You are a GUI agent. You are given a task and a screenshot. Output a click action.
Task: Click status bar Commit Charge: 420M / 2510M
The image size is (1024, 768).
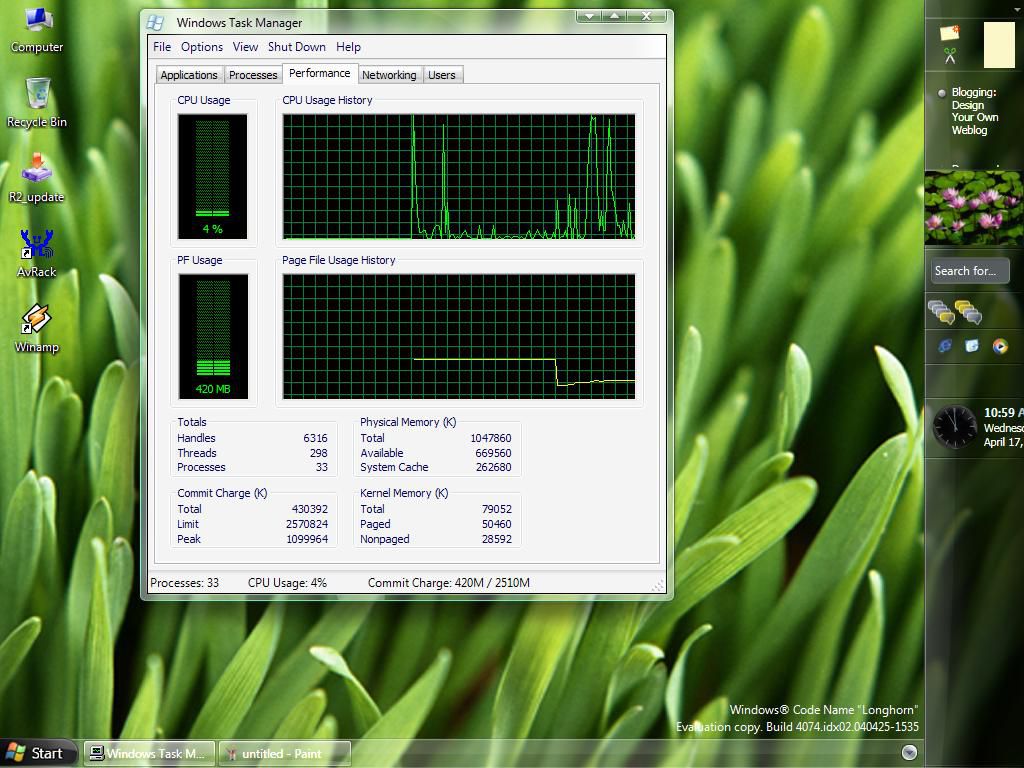(x=449, y=583)
